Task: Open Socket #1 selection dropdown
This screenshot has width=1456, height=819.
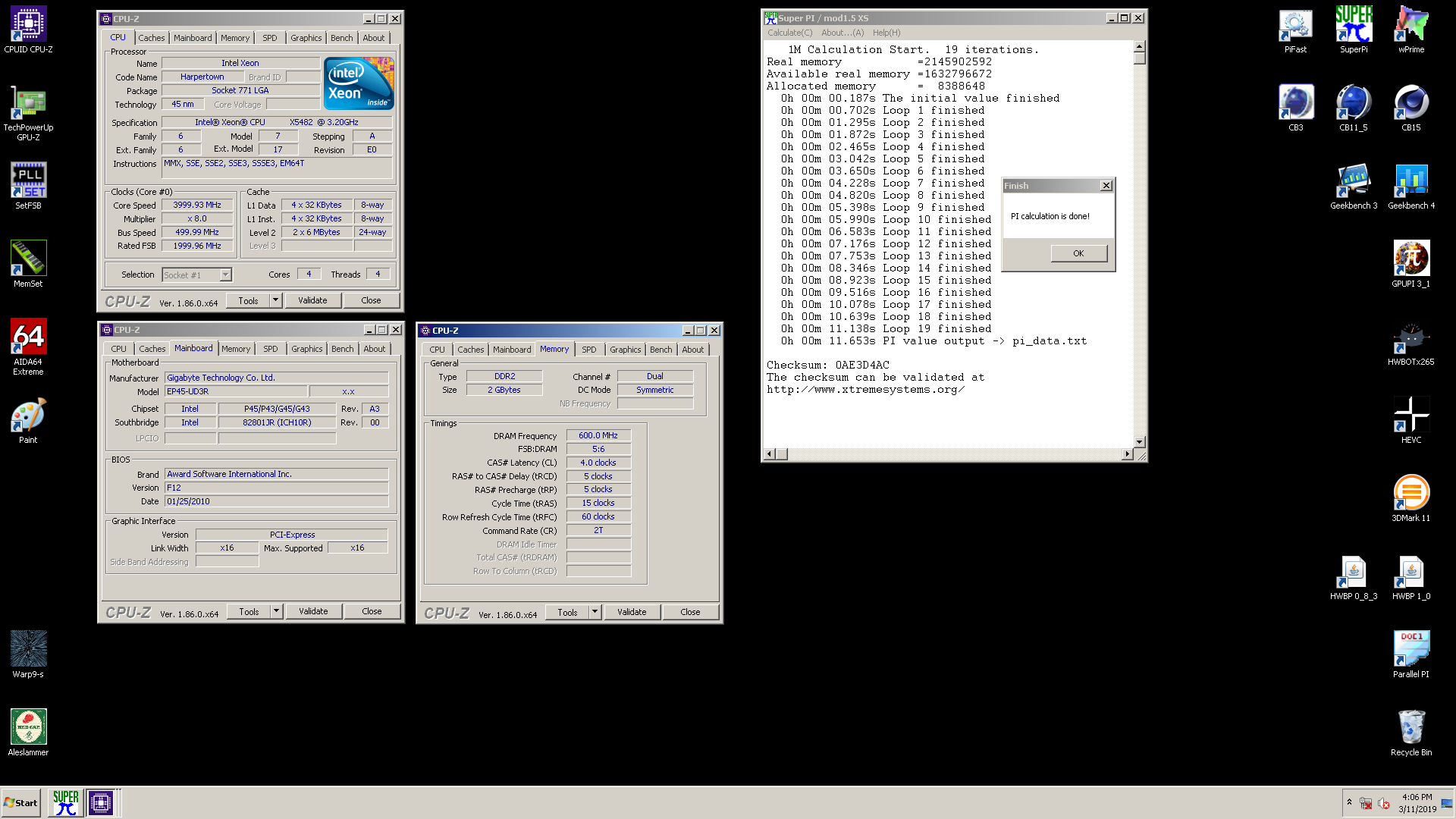Action: click(x=225, y=275)
